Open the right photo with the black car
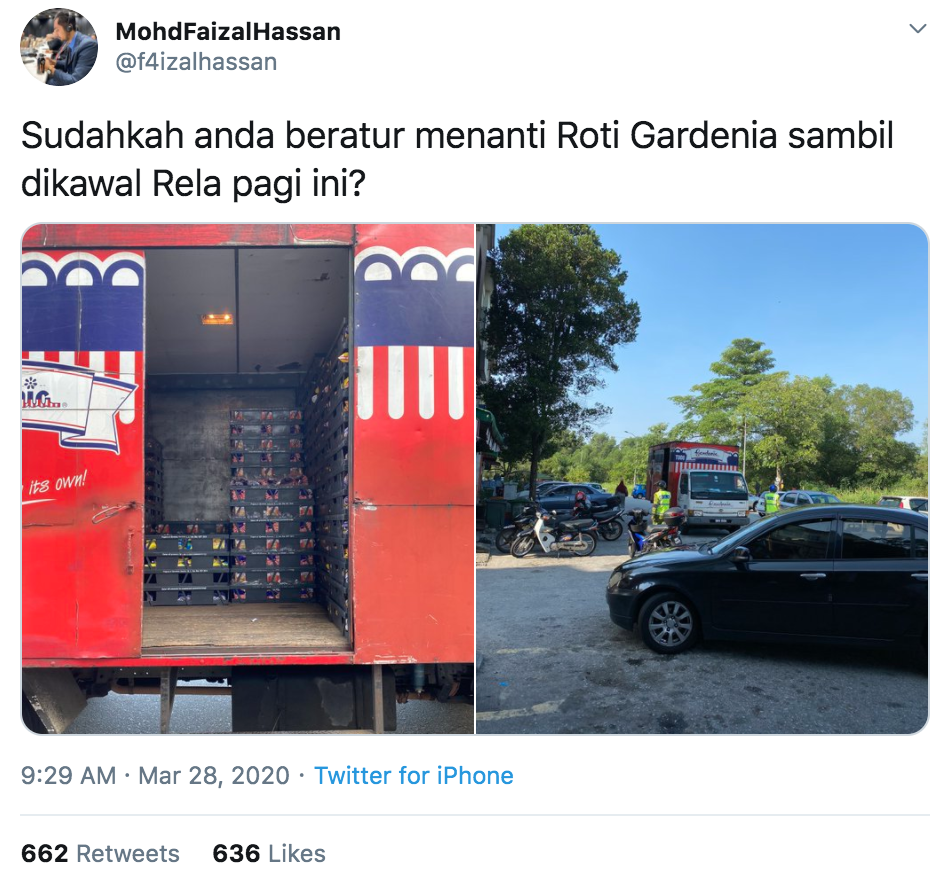 pyautogui.click(x=702, y=479)
